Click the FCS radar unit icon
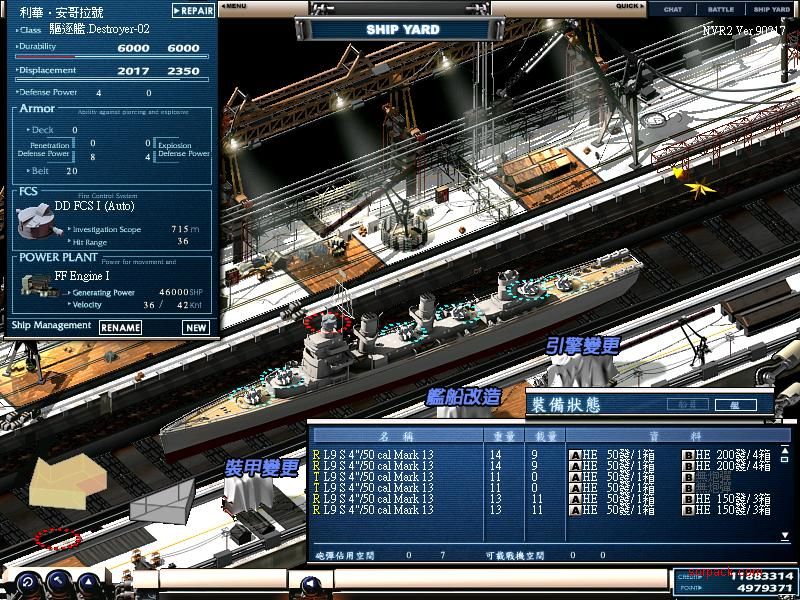Image resolution: width=800 pixels, height=600 pixels. (x=35, y=220)
